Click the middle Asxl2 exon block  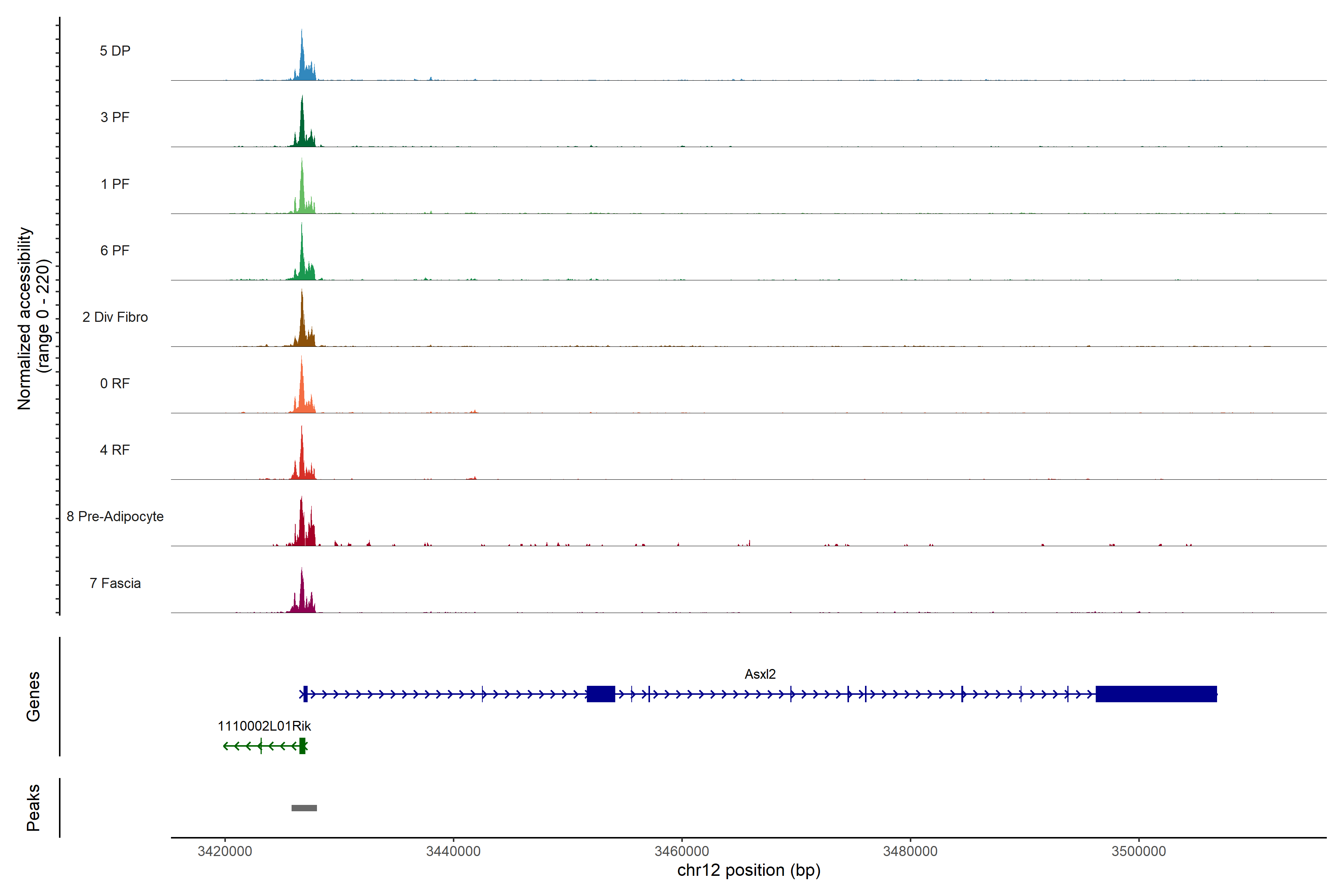click(601, 694)
